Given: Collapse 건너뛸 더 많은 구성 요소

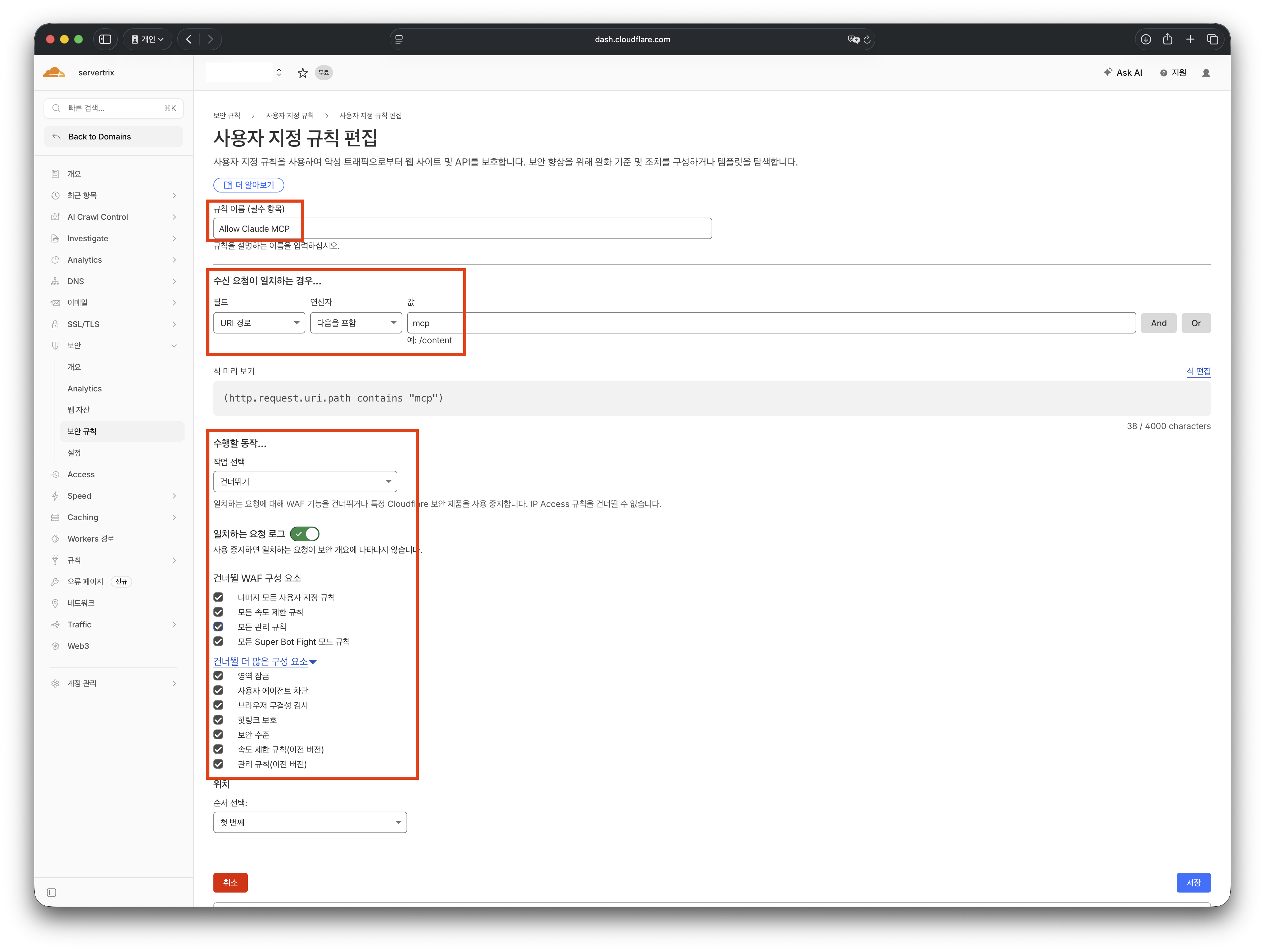Looking at the screenshot, I should (265, 661).
